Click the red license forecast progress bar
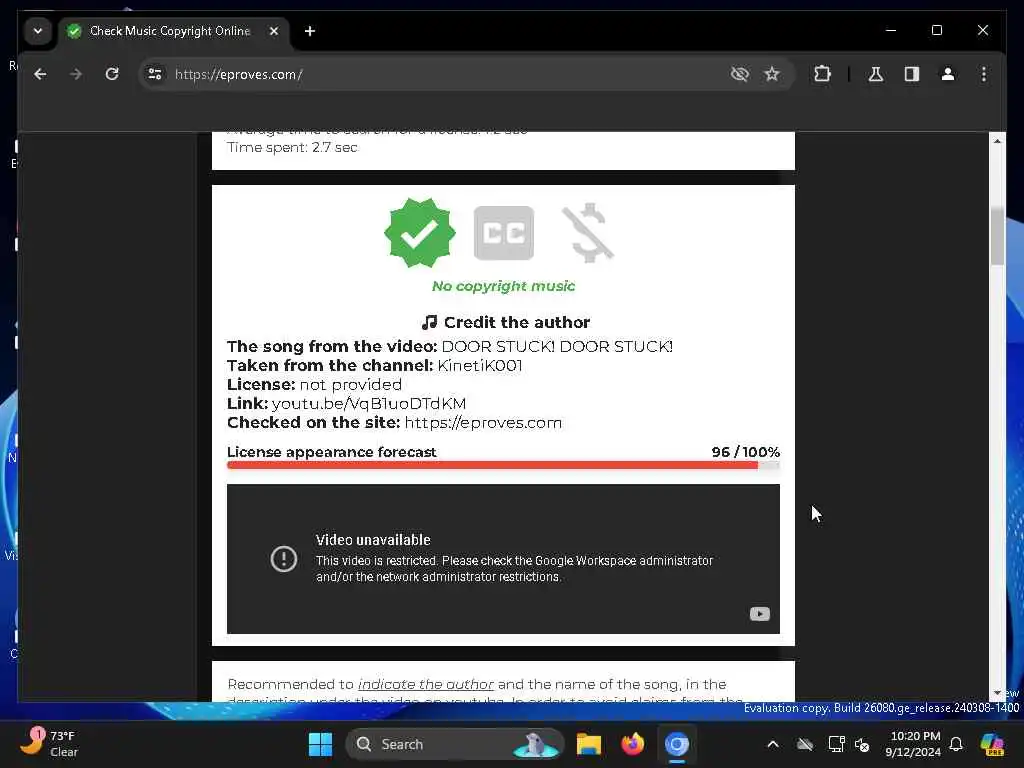Viewport: 1024px width, 768px height. coord(492,466)
